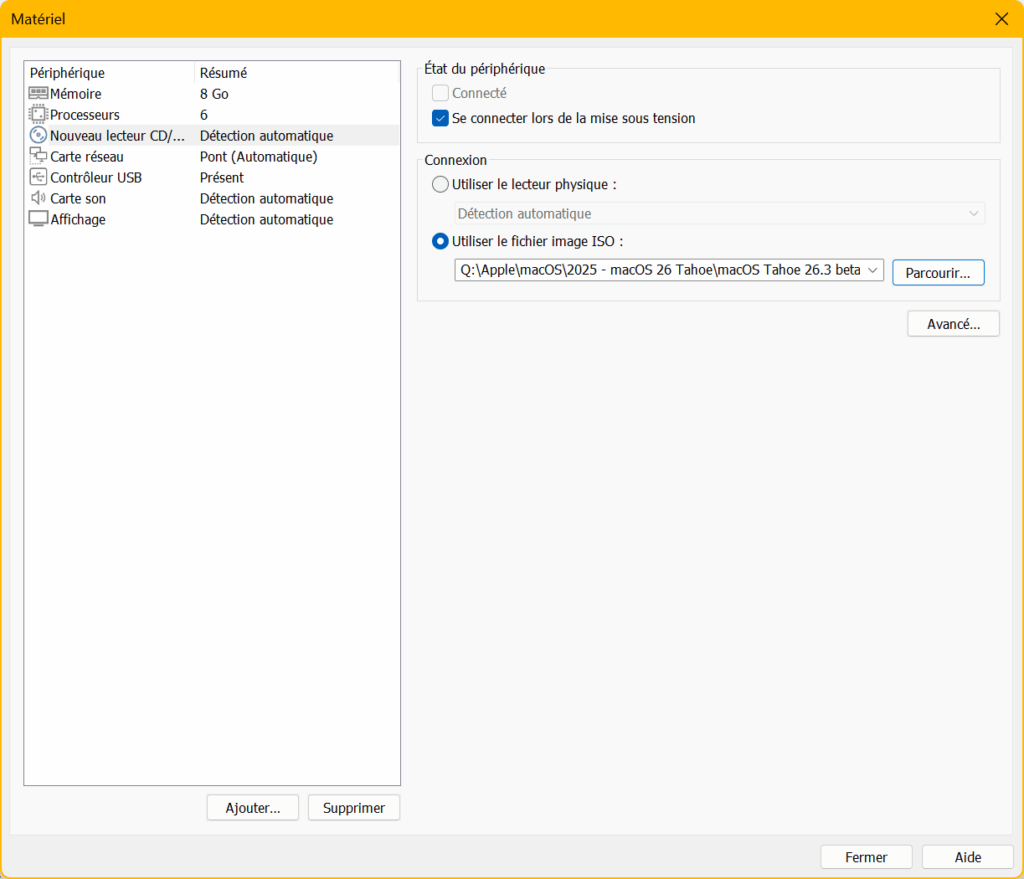This screenshot has width=1024, height=879.
Task: Close the Matériel dialog window
Action: click(1001, 19)
